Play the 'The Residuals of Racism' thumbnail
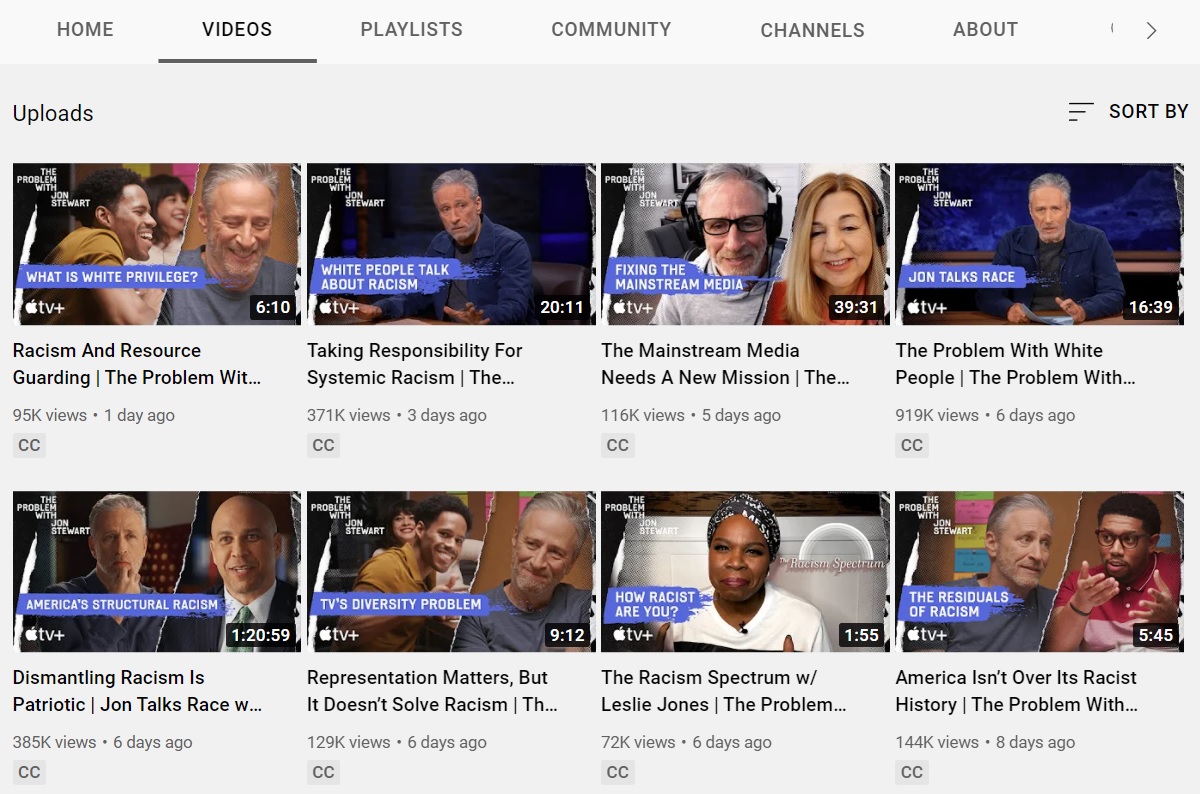The image size is (1200, 794). click(x=1039, y=572)
